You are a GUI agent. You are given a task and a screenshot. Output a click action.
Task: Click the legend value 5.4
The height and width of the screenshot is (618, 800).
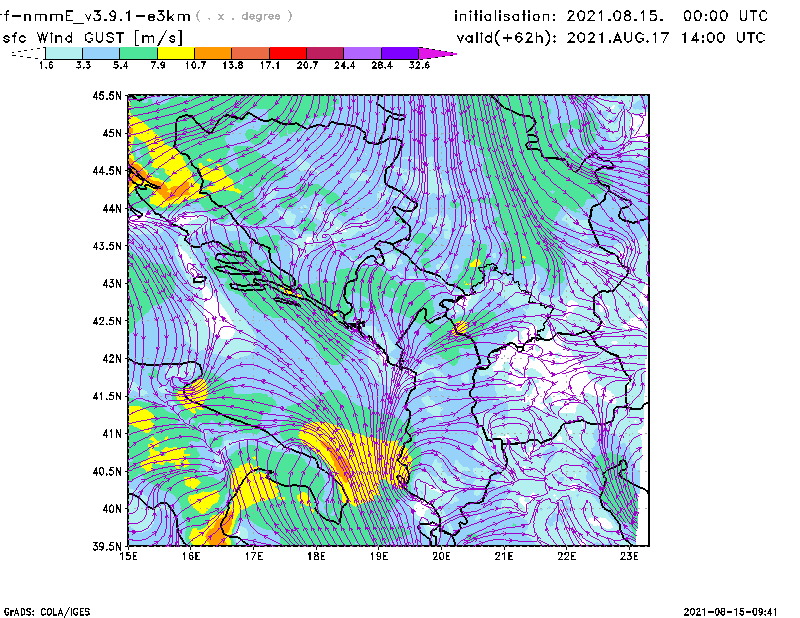point(120,65)
